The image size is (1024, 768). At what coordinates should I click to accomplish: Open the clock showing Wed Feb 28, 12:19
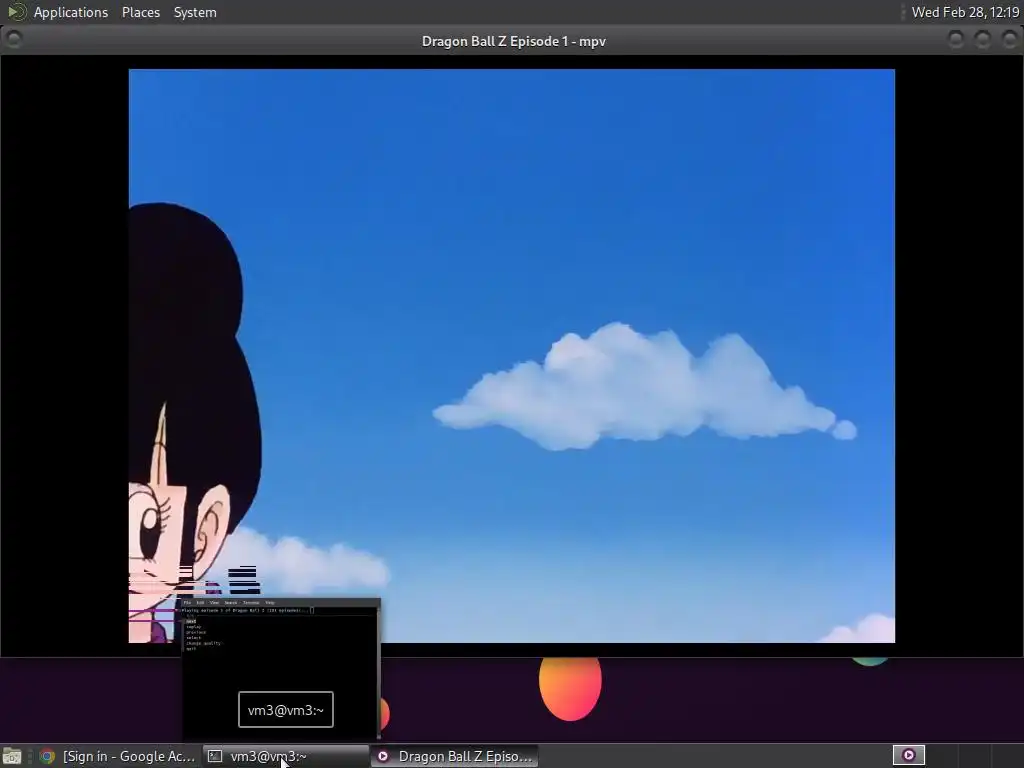(x=965, y=12)
